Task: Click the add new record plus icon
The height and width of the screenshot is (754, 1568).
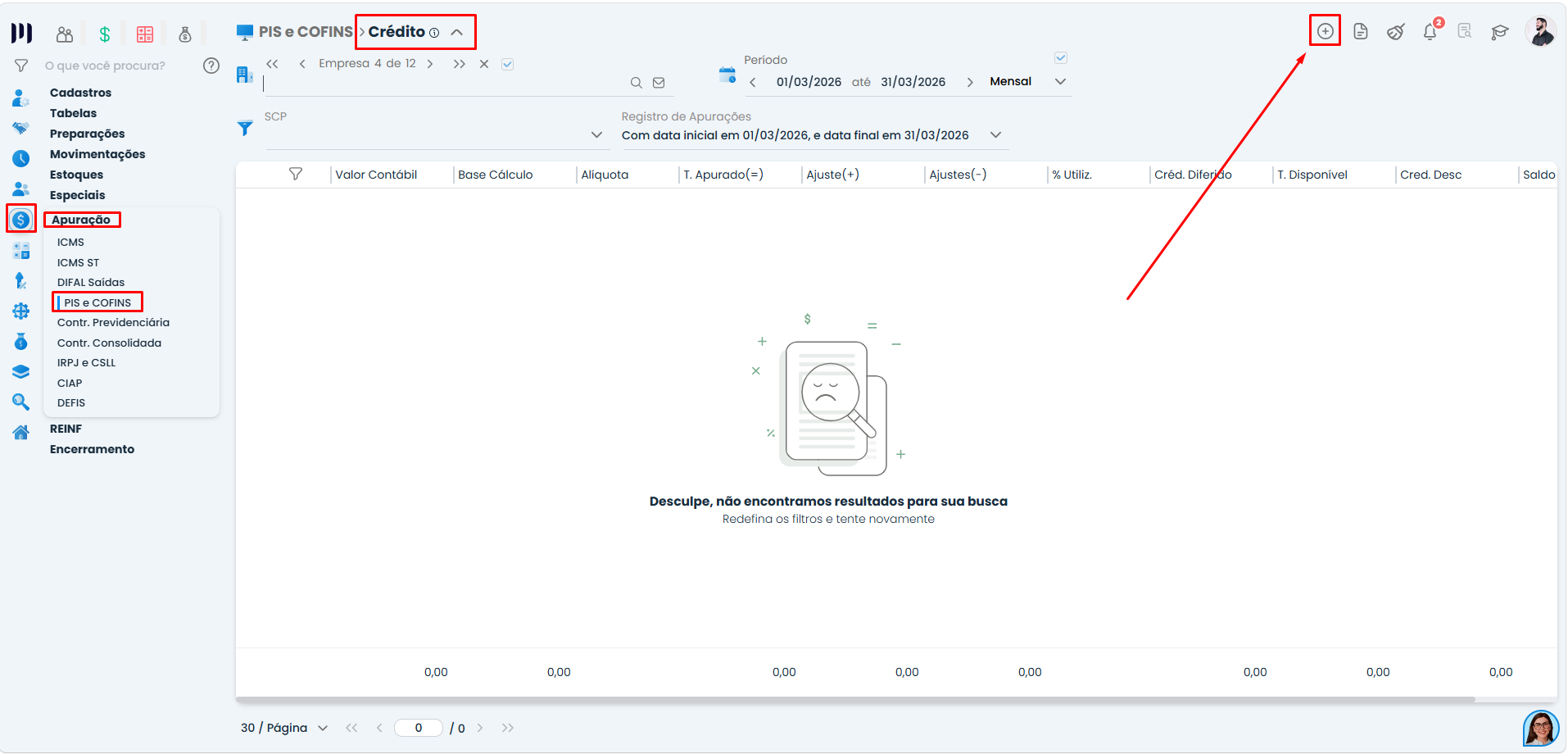Action: [1325, 31]
